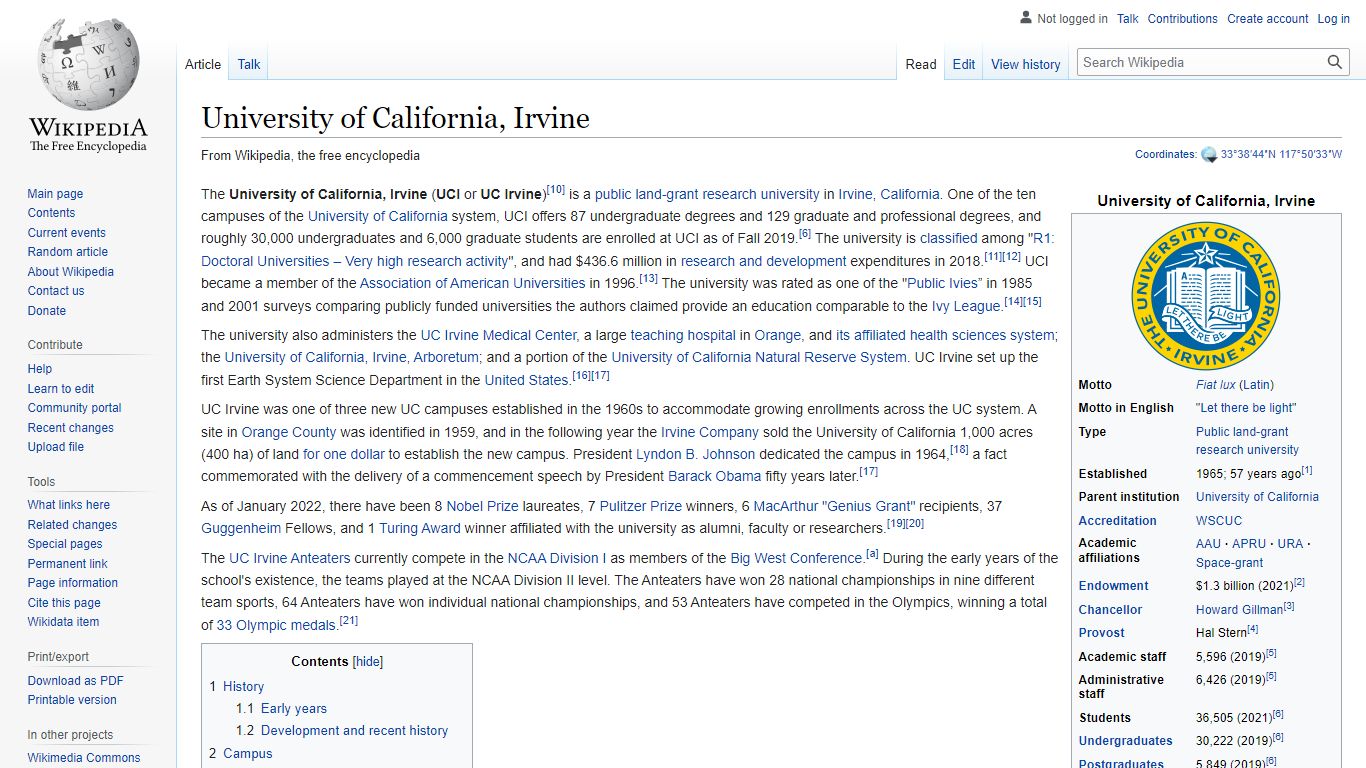Viewport: 1366px width, 768px height.
Task: Open the Irvine, California link
Action: pos(889,194)
